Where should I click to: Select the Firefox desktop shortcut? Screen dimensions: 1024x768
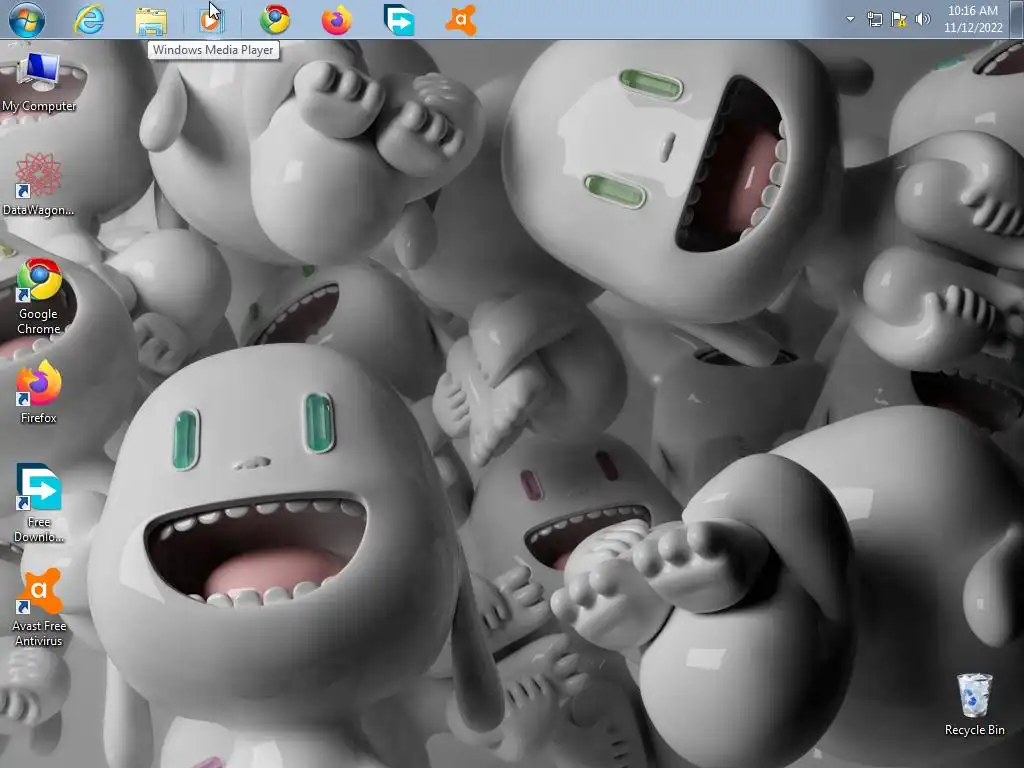tap(39, 392)
